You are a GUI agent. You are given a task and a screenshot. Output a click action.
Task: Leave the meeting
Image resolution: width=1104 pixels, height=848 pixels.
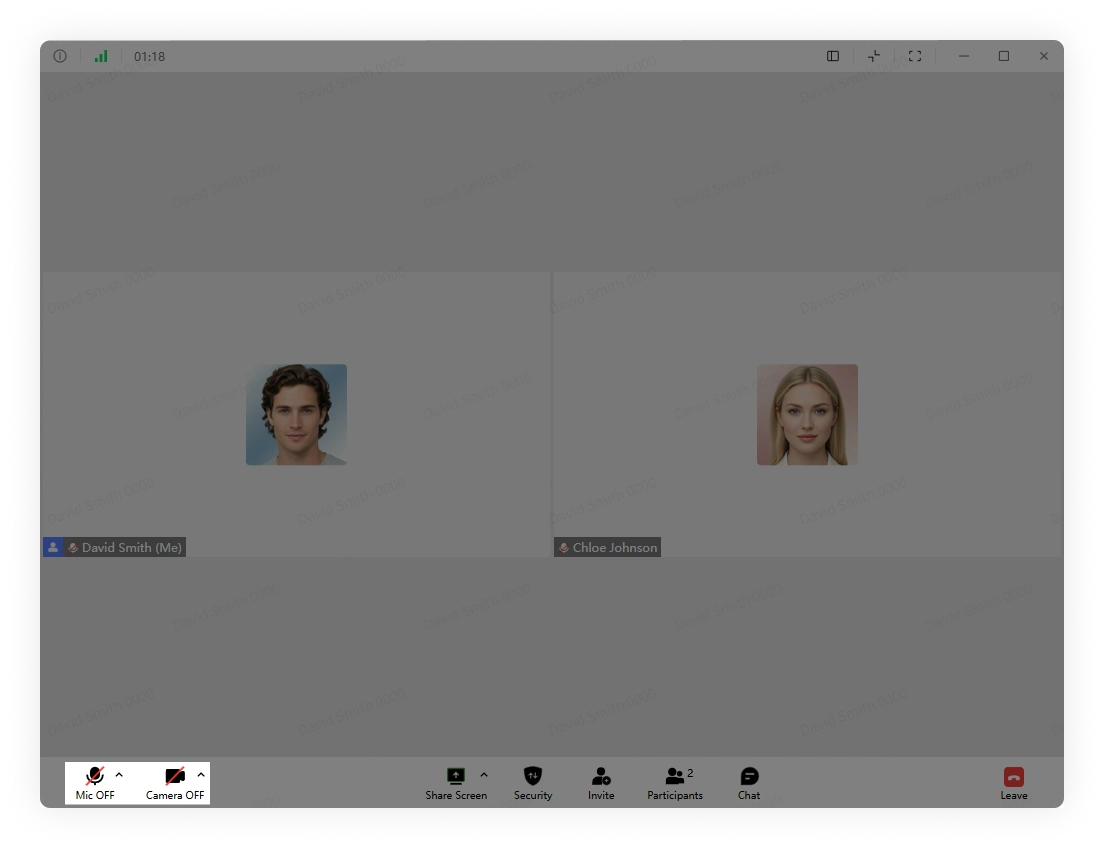point(1014,783)
